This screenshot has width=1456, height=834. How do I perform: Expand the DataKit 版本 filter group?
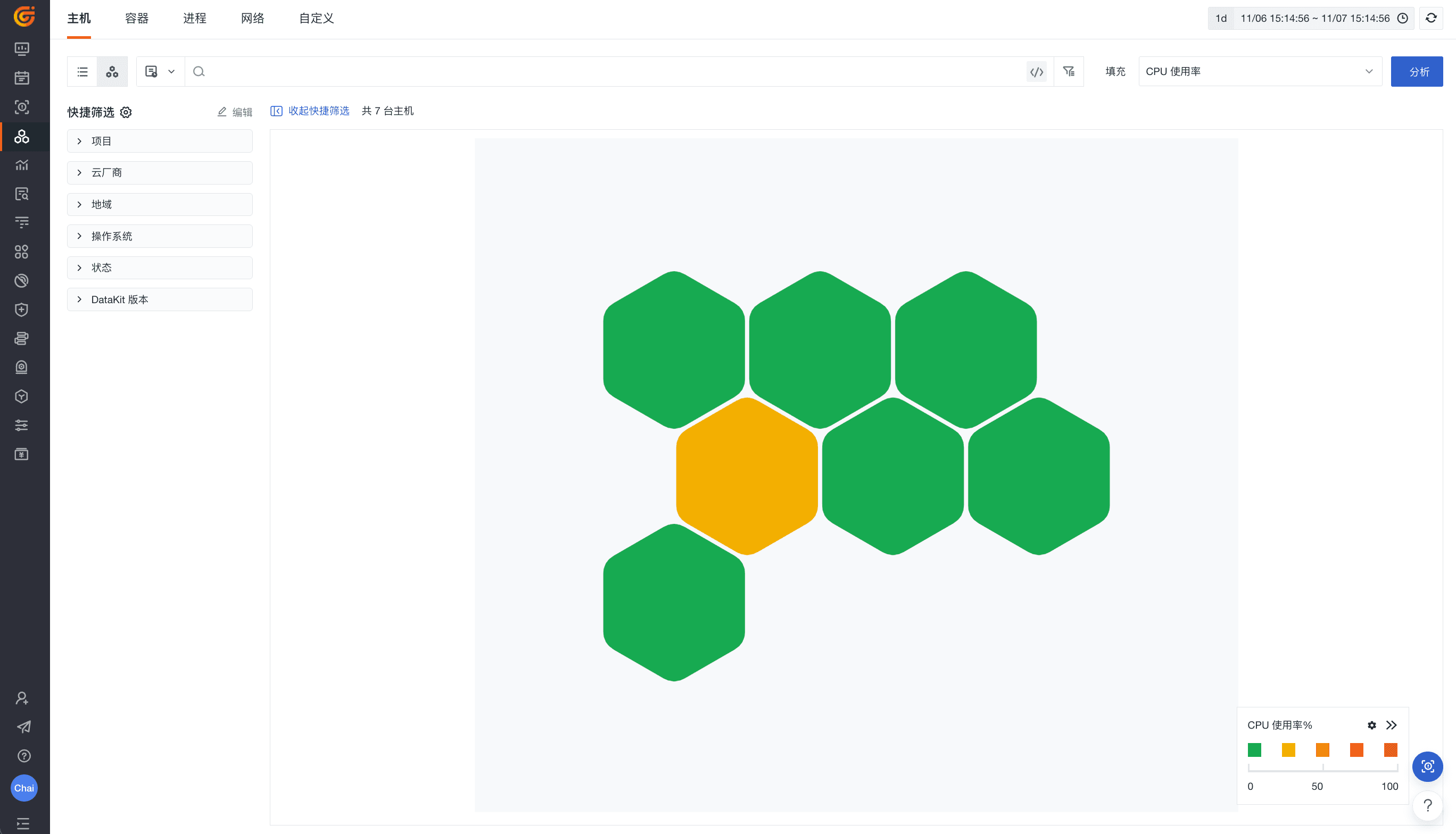(x=160, y=299)
